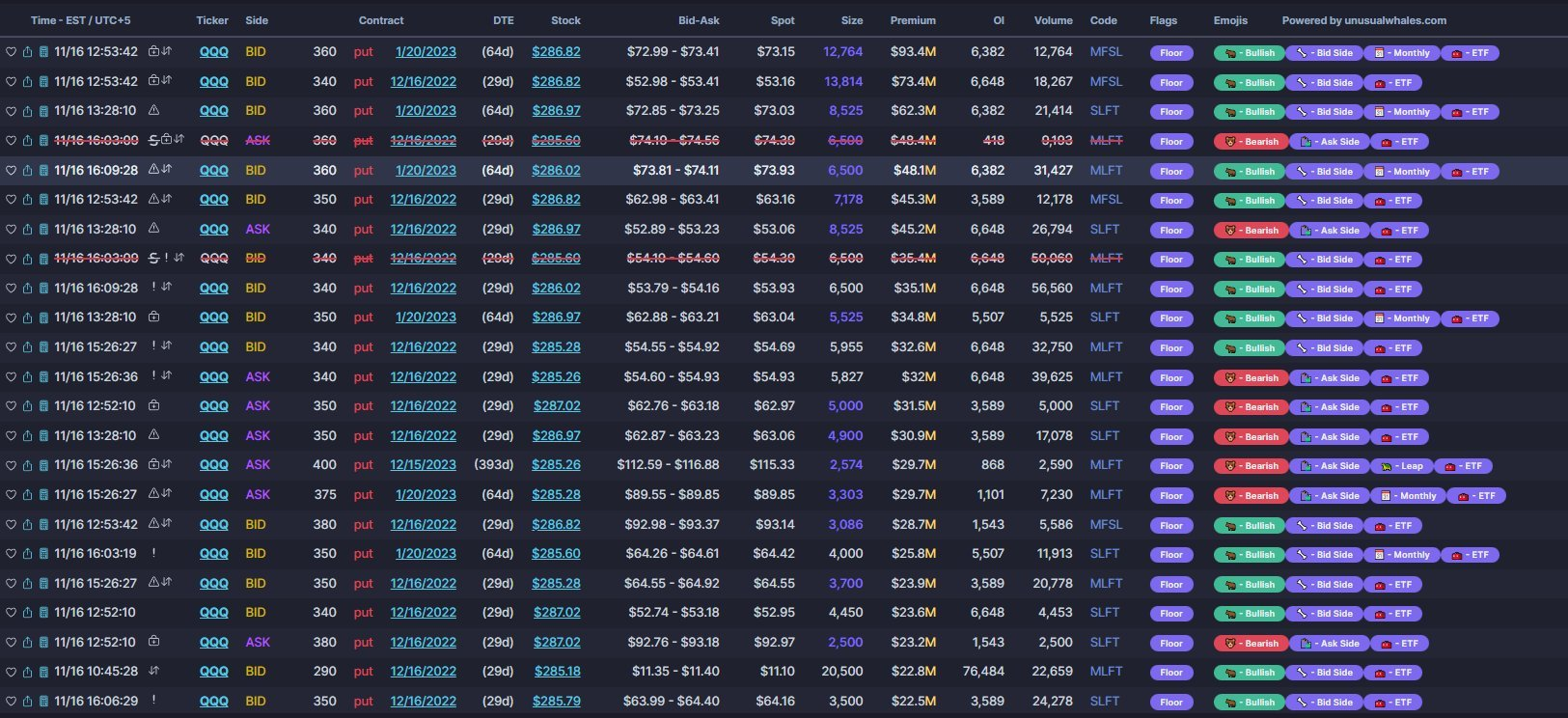Sort by the Size column header
Image resolution: width=1568 pixels, height=718 pixels.
coord(852,20)
